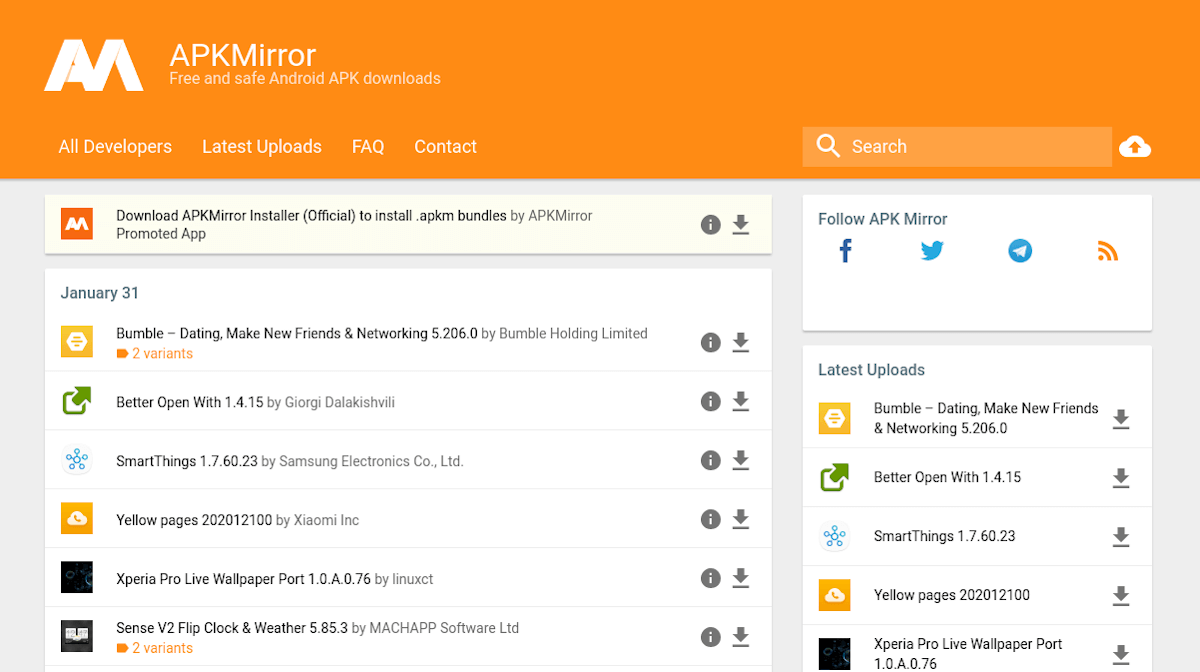Click the upload cloud icon beside search
Screen dimensions: 1200x672
click(1135, 147)
